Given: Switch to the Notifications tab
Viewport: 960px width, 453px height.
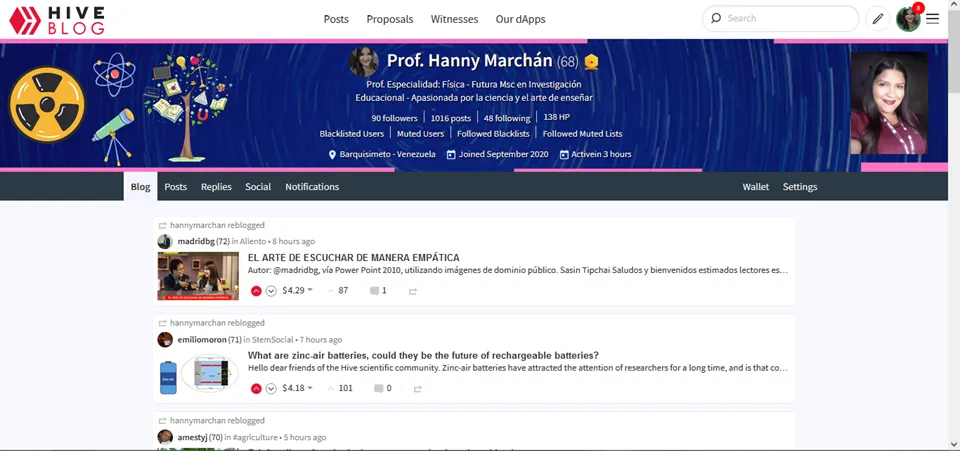Looking at the screenshot, I should (312, 187).
